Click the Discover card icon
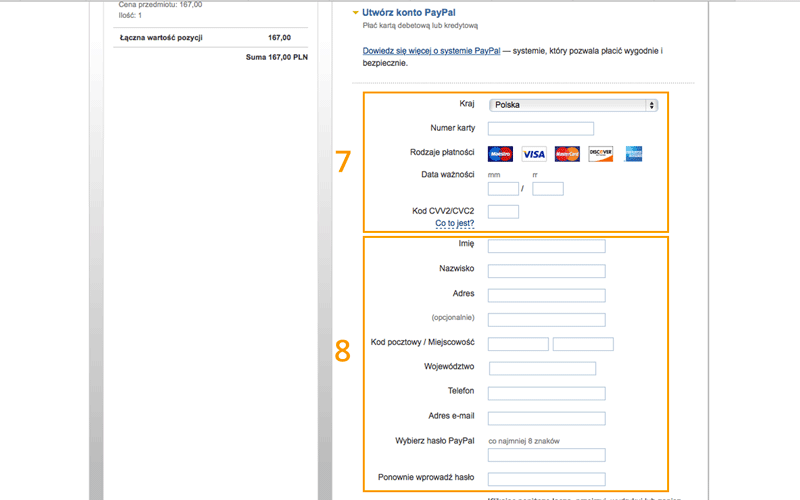This screenshot has width=800, height=500. pos(600,154)
